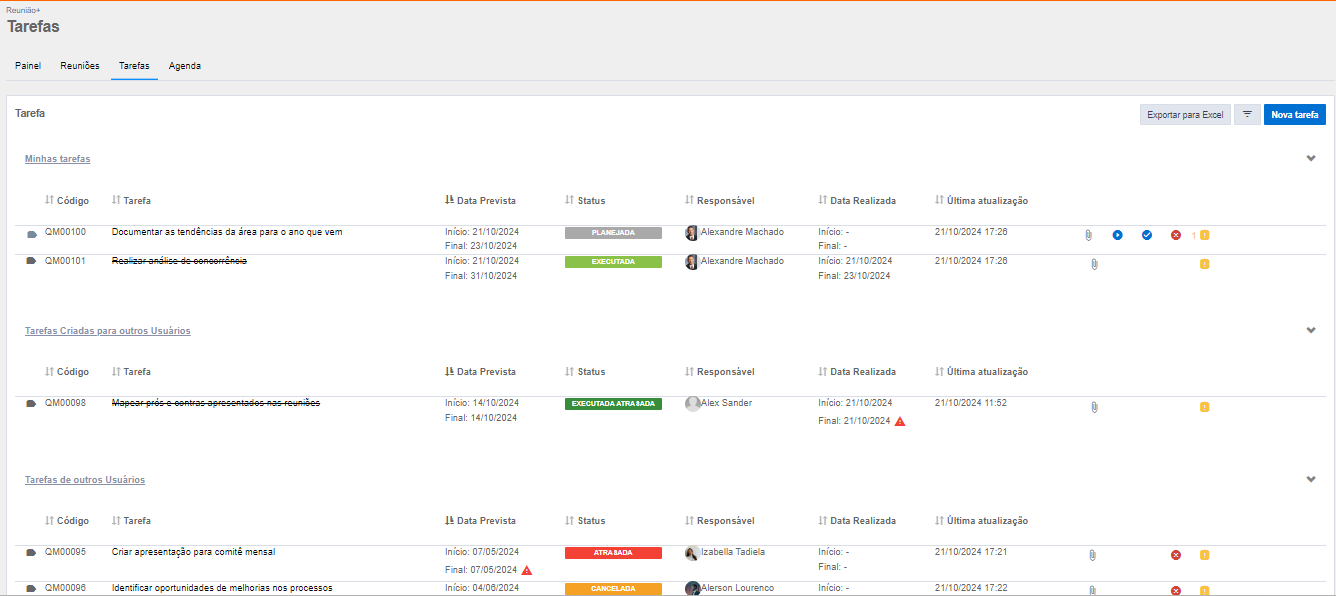1336x596 pixels.
Task: Start task QM00100 with the blue play icon
Action: 1117,235
